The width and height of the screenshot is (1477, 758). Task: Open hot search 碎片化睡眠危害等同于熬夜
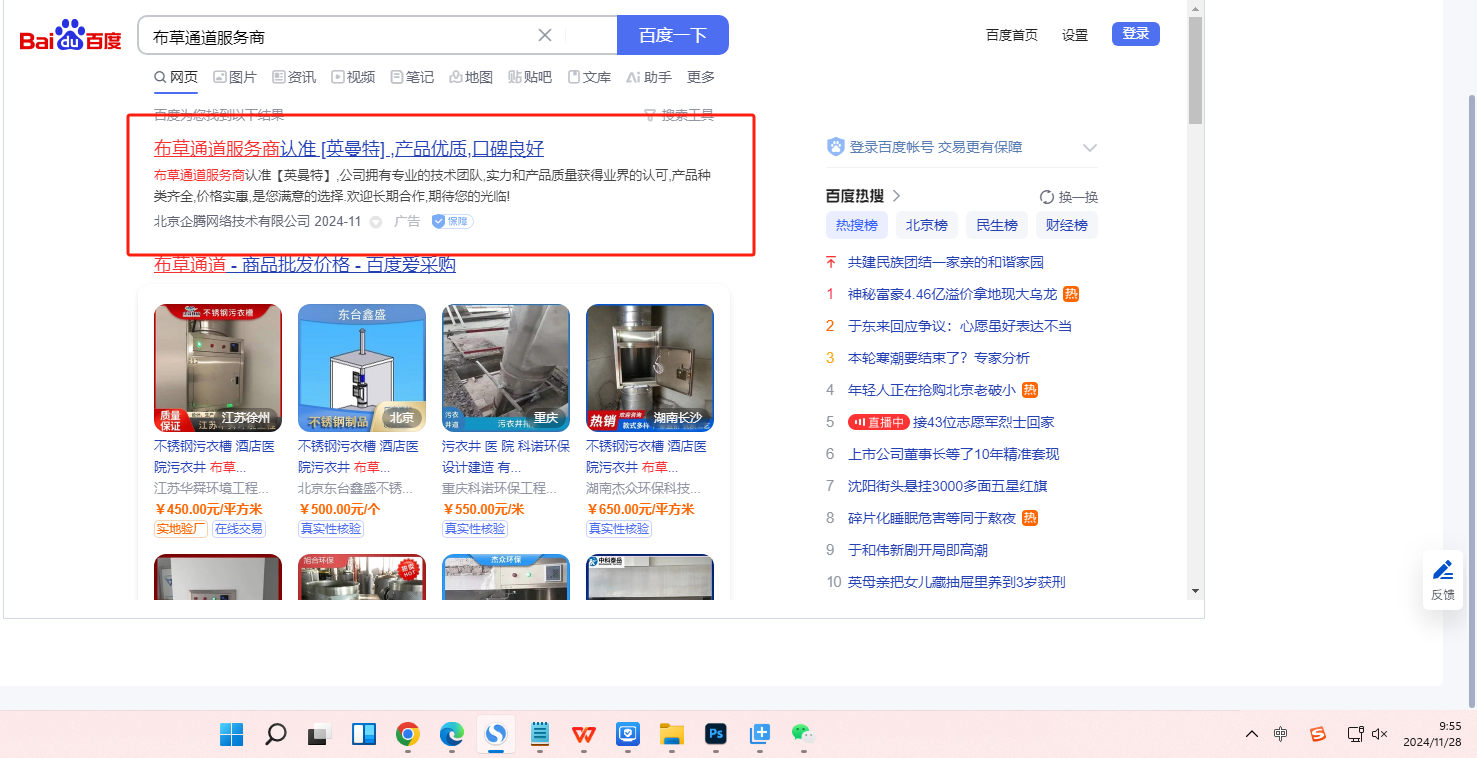tap(931, 518)
